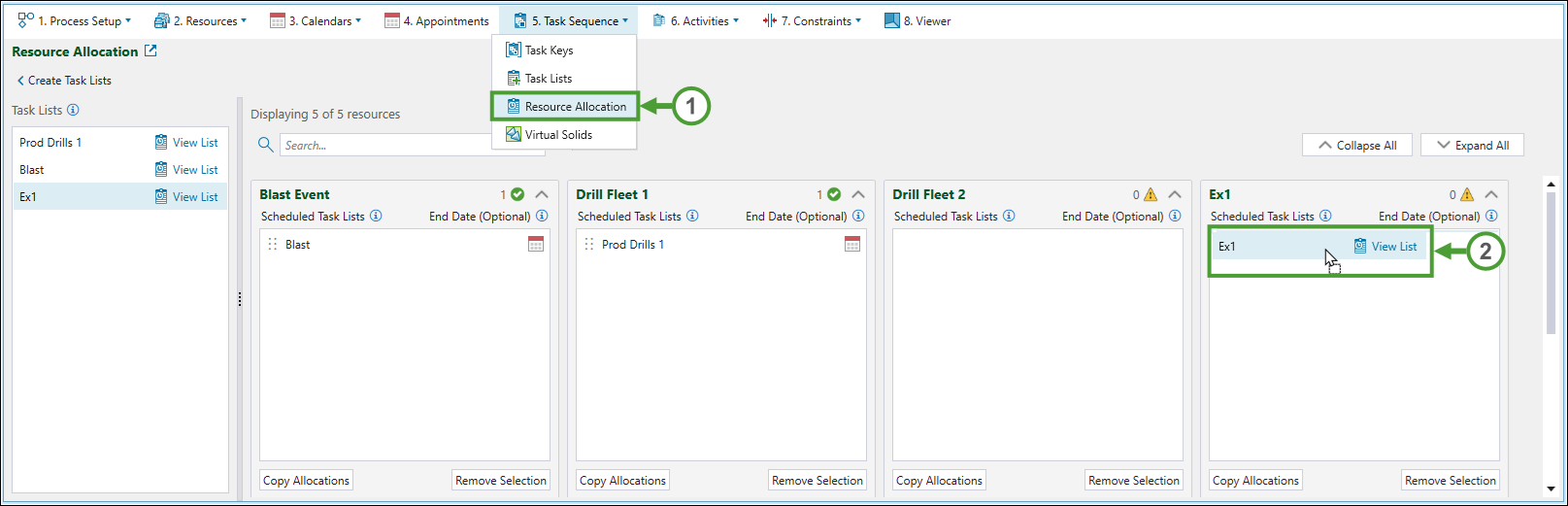Click View List link for Prod Drills 1
The width and height of the screenshot is (1568, 506).
tap(194, 143)
